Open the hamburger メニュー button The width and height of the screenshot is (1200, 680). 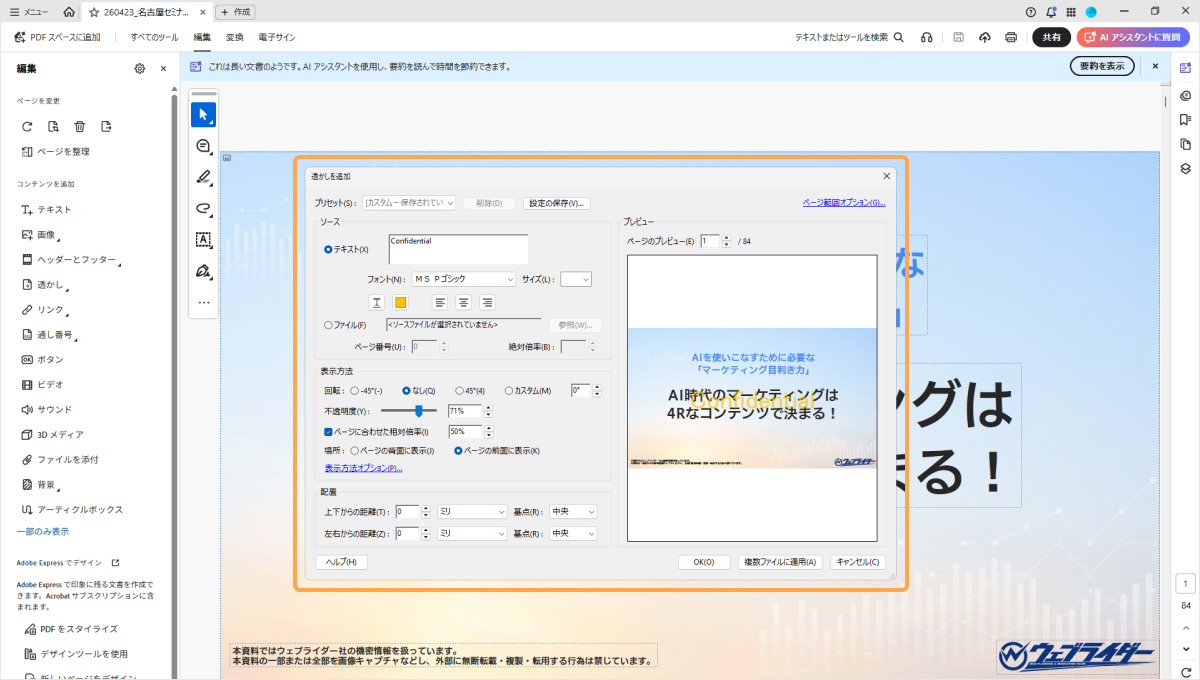tap(28, 12)
